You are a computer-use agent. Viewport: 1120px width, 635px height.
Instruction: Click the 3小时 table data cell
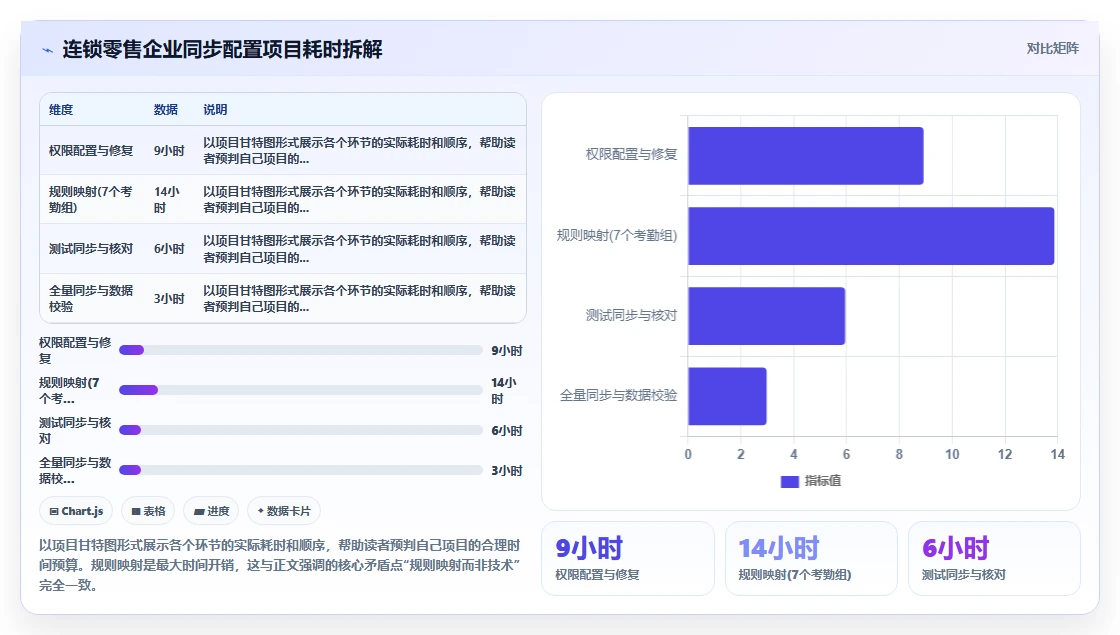[x=169, y=299]
